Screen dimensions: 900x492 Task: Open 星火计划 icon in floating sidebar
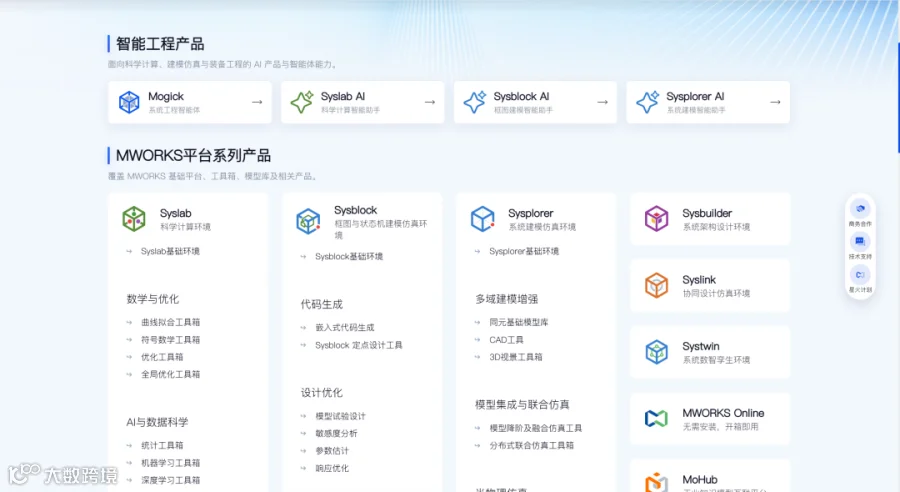point(860,274)
